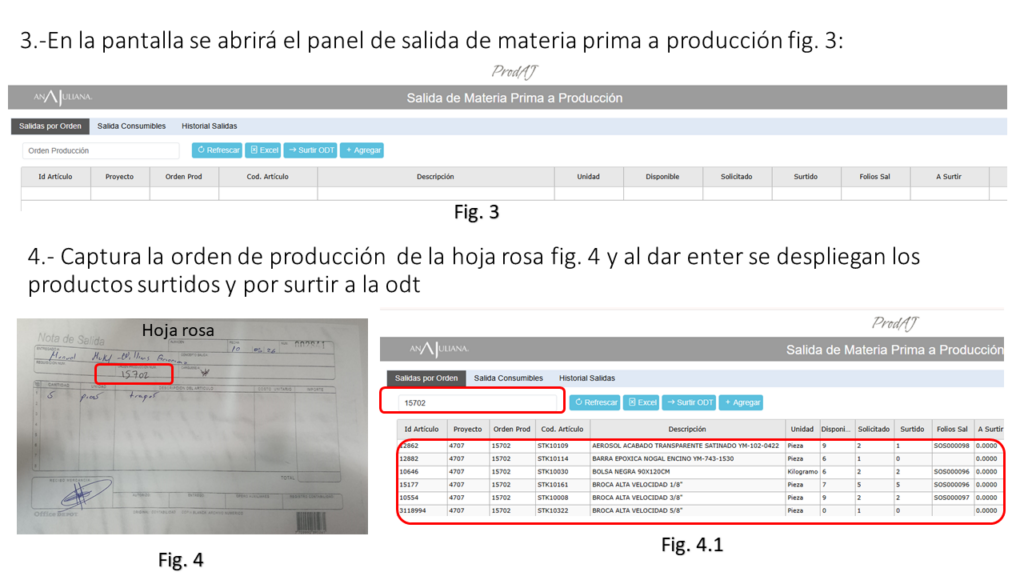Click Agregar button in the Fig. 3 panel
1024x576 pixels.
coord(362,150)
